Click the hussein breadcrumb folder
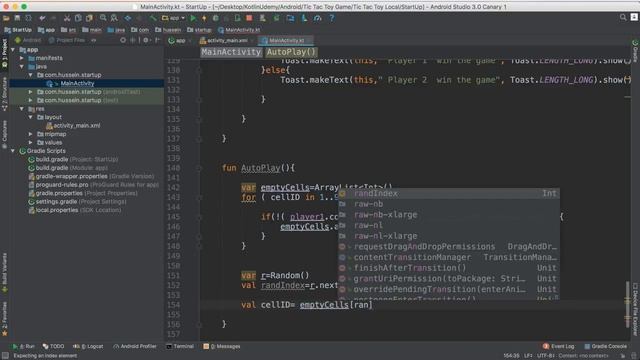 pyautogui.click(x=168, y=30)
